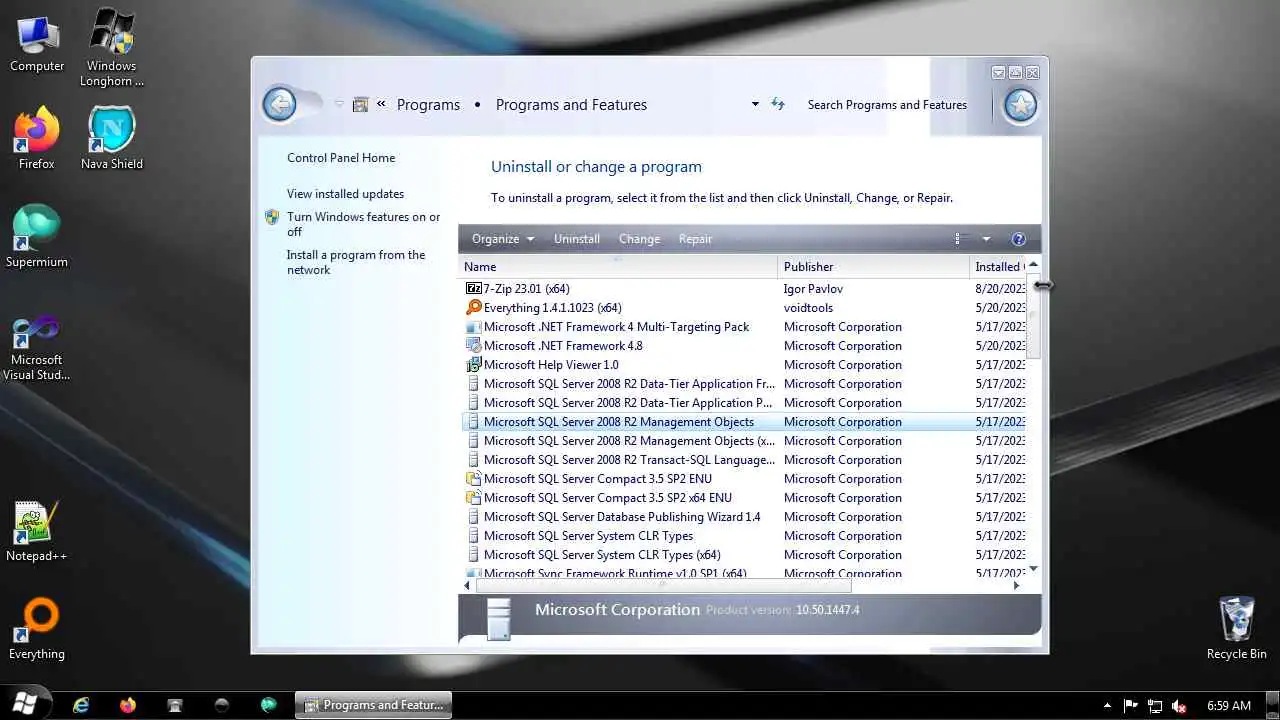Refresh the Programs and Features view

[778, 104]
